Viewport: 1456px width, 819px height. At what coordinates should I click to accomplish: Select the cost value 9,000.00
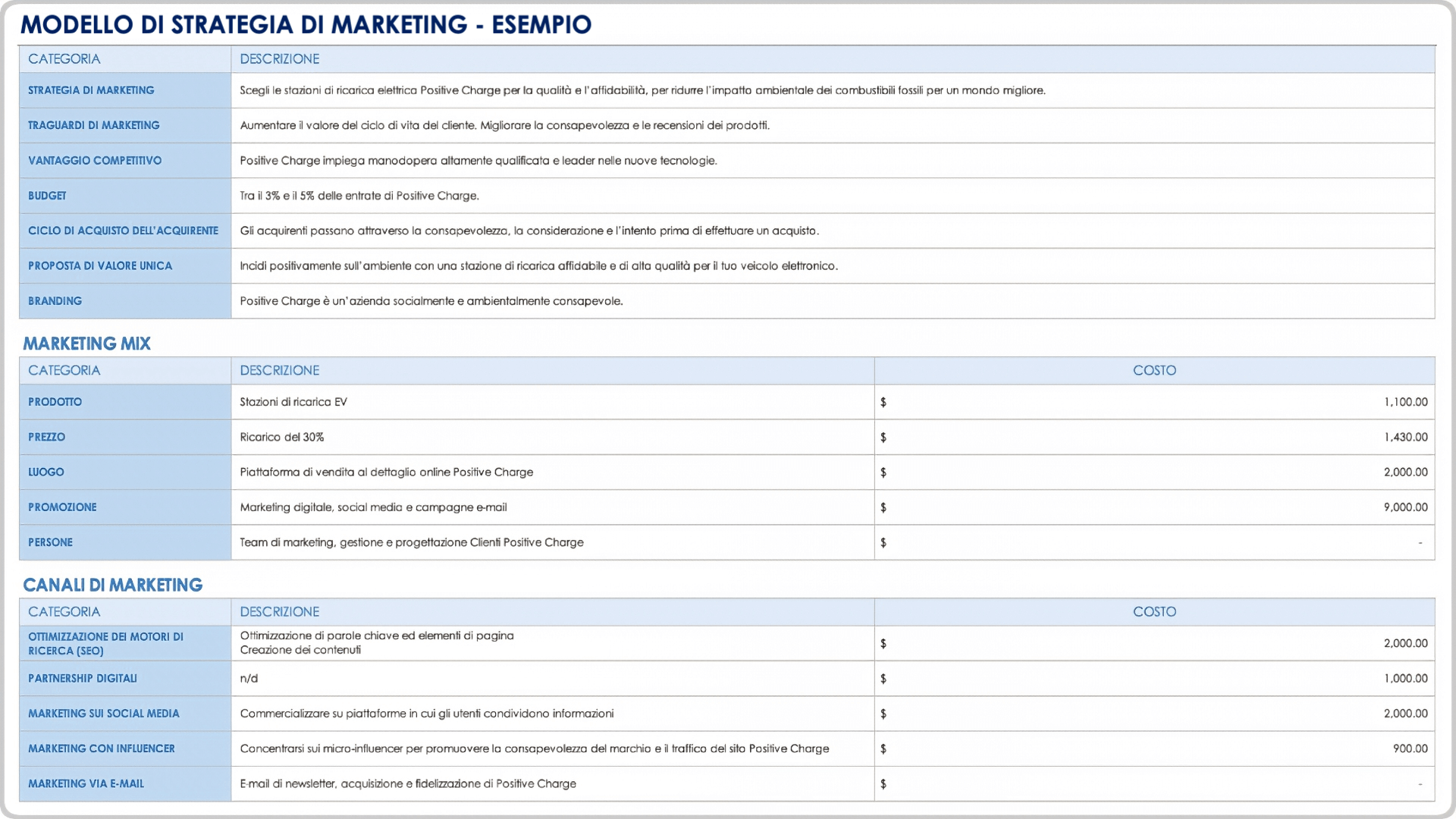[x=1405, y=507]
